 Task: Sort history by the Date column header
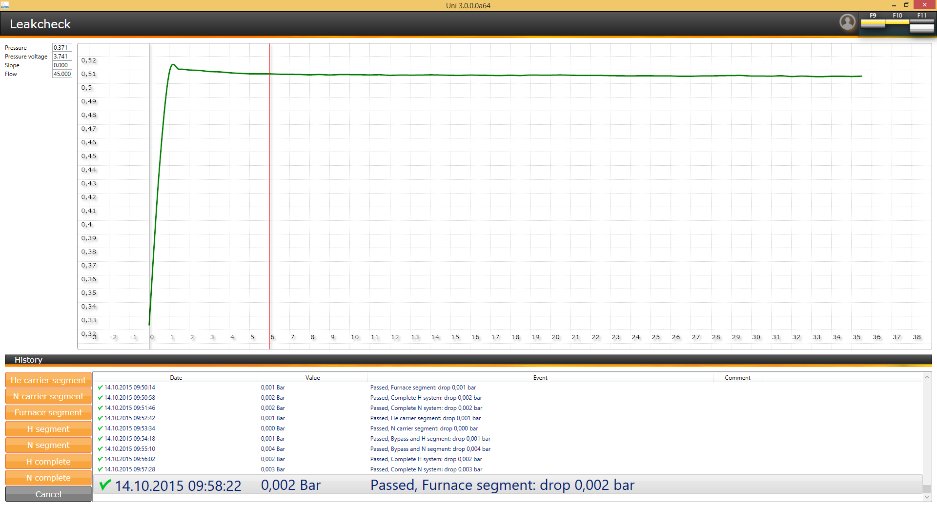[x=176, y=377]
